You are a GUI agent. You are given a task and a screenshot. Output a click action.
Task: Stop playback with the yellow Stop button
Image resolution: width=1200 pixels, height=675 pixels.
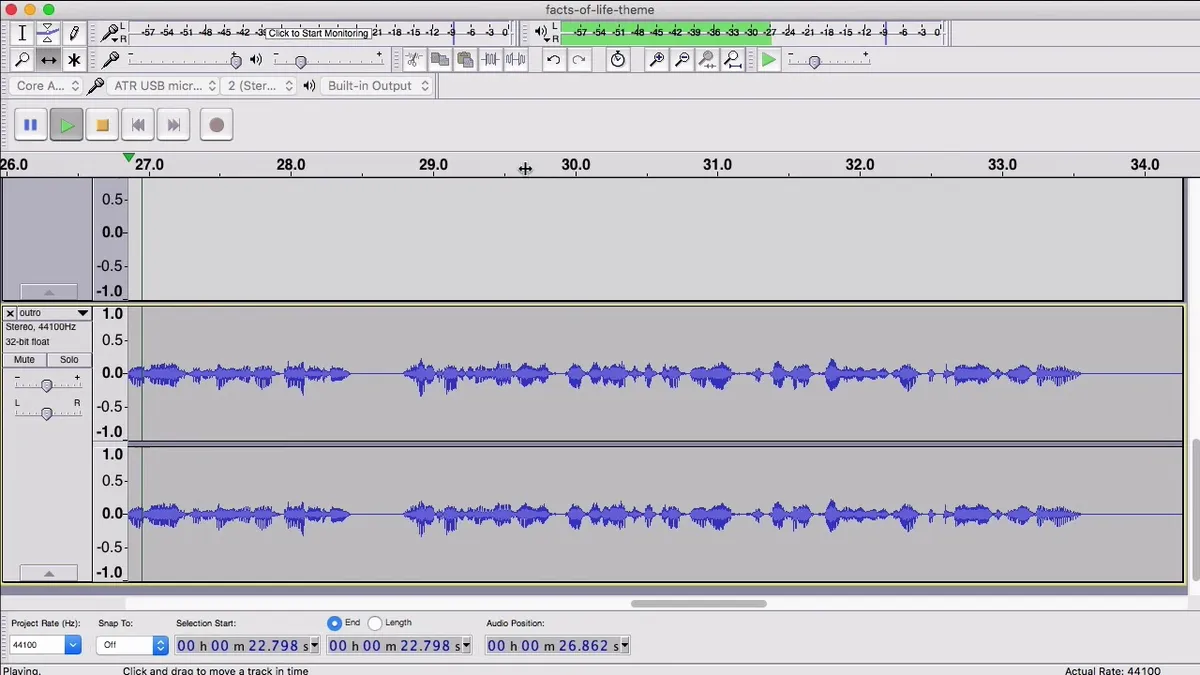pos(102,125)
